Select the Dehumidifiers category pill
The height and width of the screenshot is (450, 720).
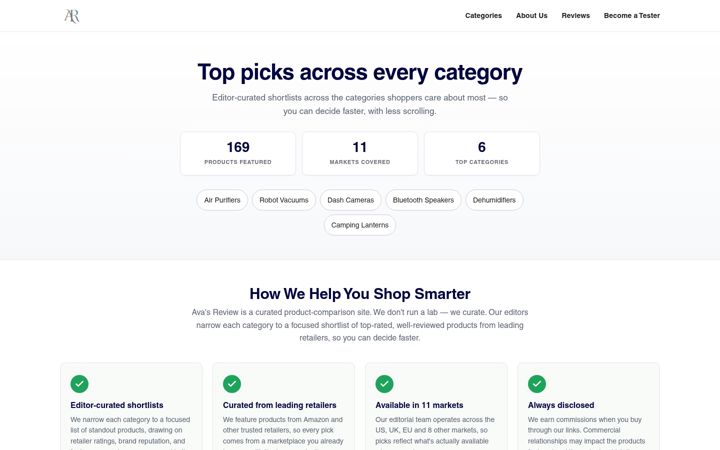coord(494,200)
